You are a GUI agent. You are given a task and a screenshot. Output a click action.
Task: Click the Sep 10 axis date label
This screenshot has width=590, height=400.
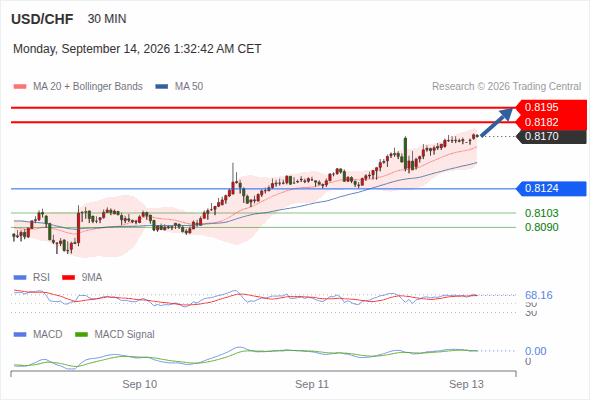point(140,384)
